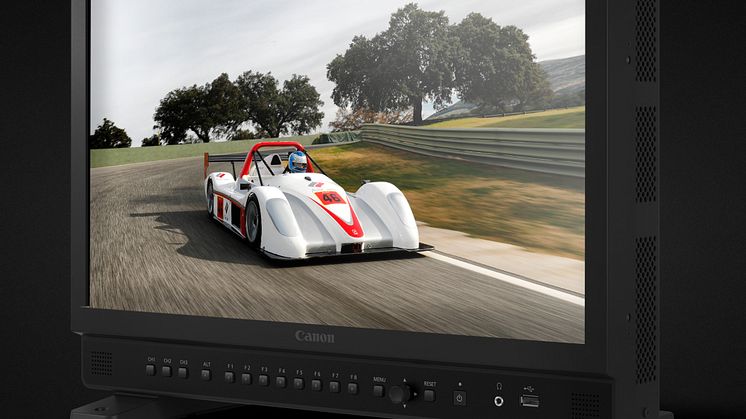Switch to the CH2 input channel

tap(167, 371)
